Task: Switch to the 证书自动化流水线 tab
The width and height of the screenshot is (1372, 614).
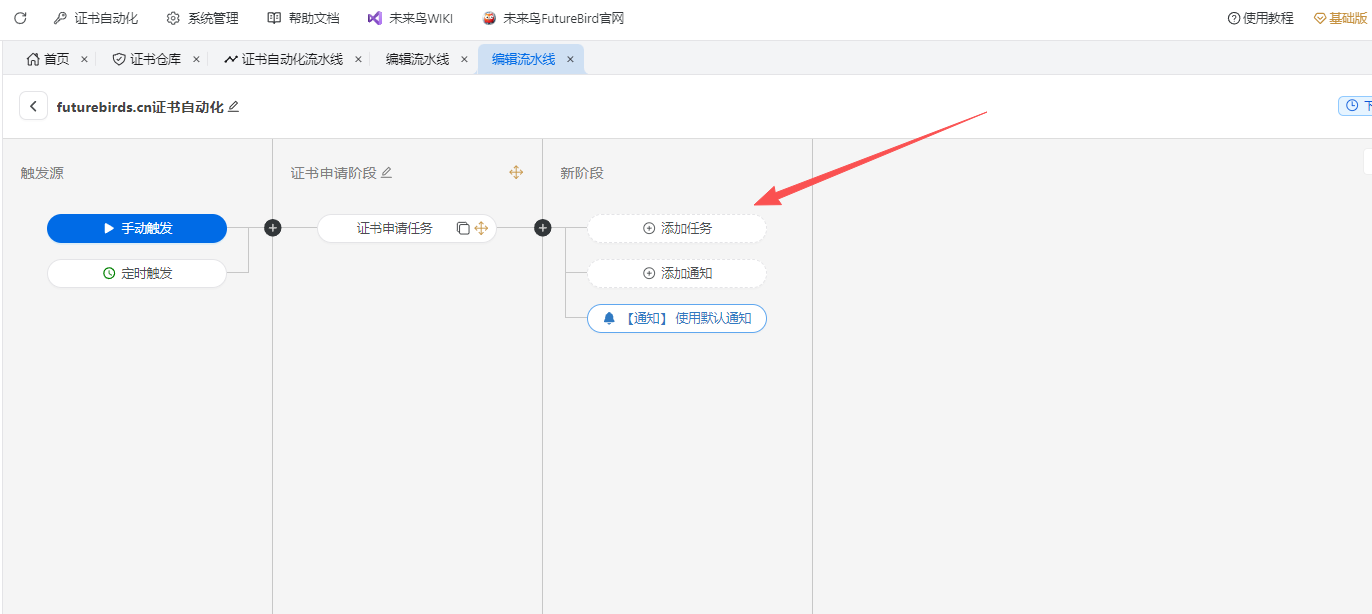Action: pos(283,59)
